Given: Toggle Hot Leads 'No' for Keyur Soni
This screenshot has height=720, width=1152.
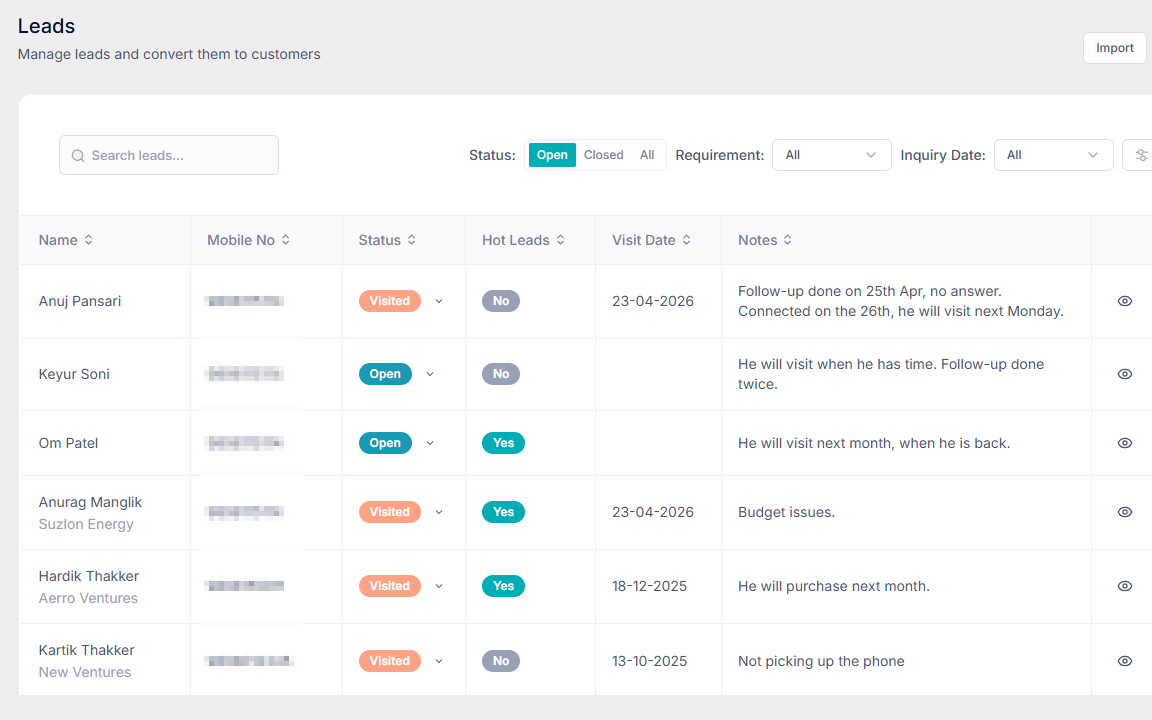Looking at the screenshot, I should tap(501, 374).
